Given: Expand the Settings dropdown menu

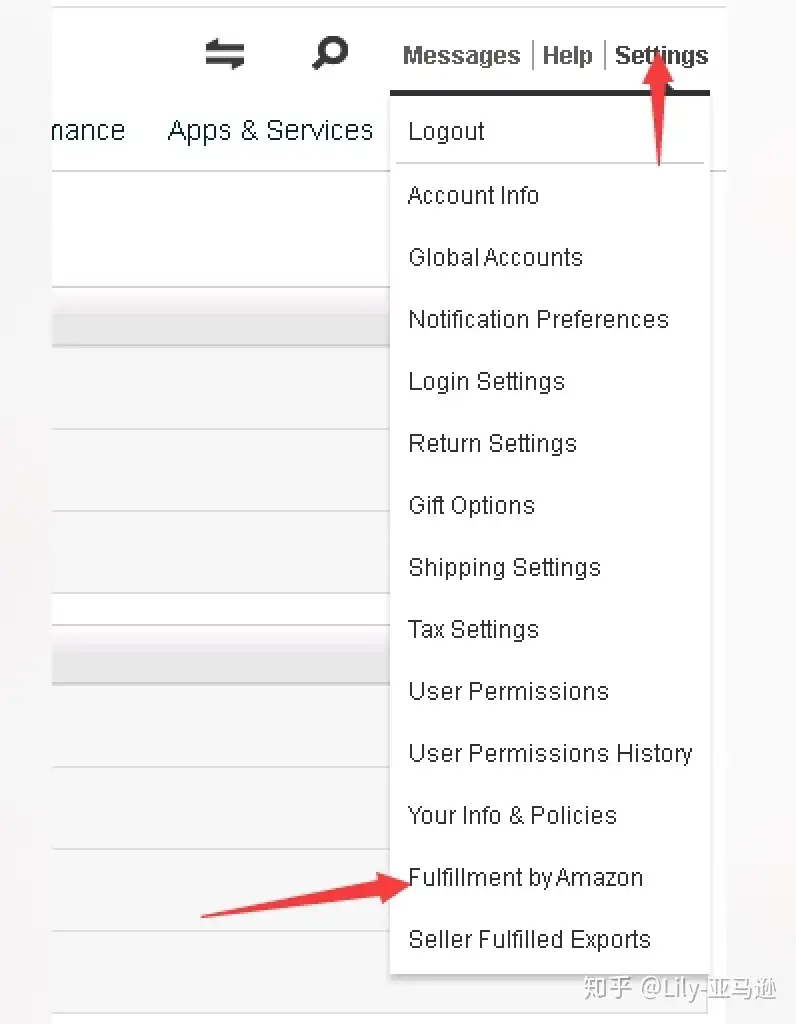Looking at the screenshot, I should 661,56.
